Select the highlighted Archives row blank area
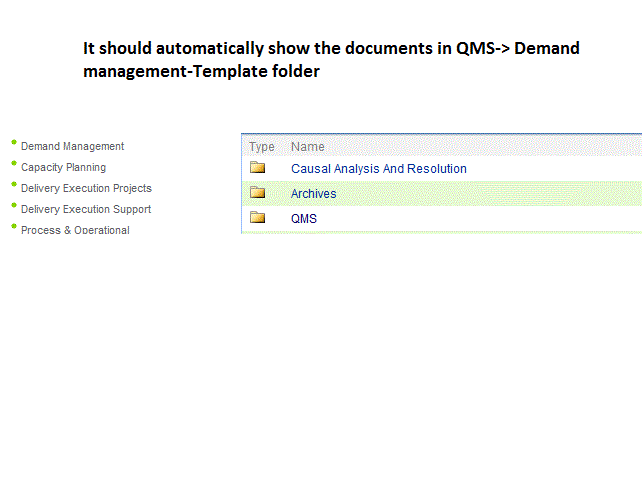642x498 pixels. click(489, 193)
